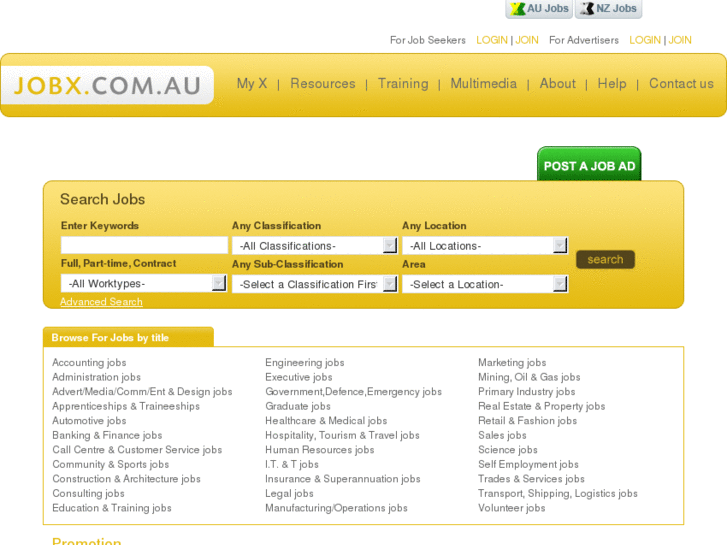The width and height of the screenshot is (727, 545).
Task: Open the Advanced Search link
Action: click(x=101, y=302)
